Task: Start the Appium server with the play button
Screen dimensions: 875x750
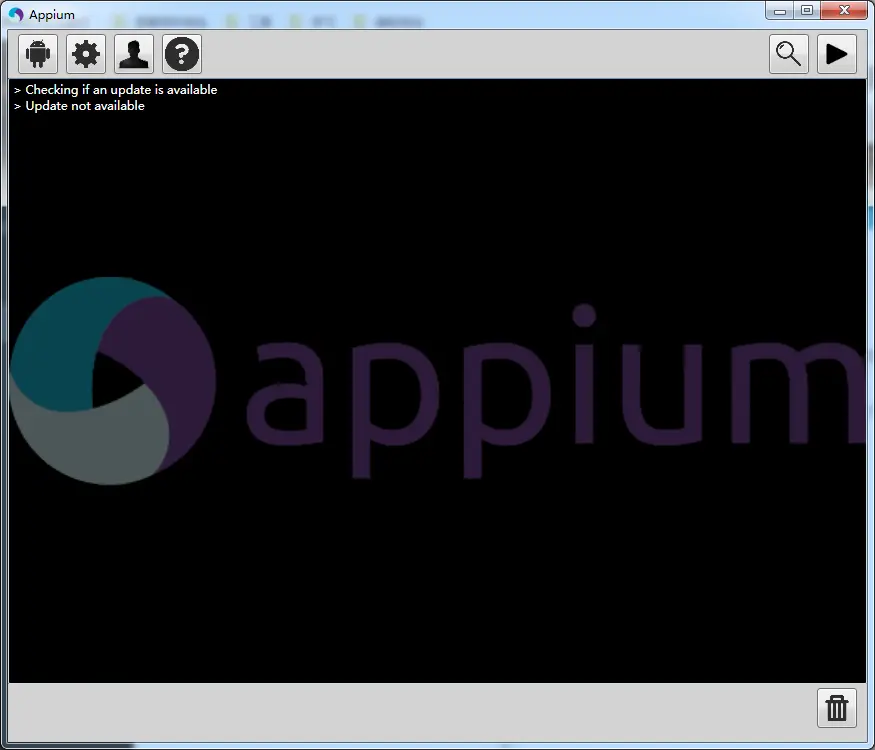Action: (x=836, y=54)
